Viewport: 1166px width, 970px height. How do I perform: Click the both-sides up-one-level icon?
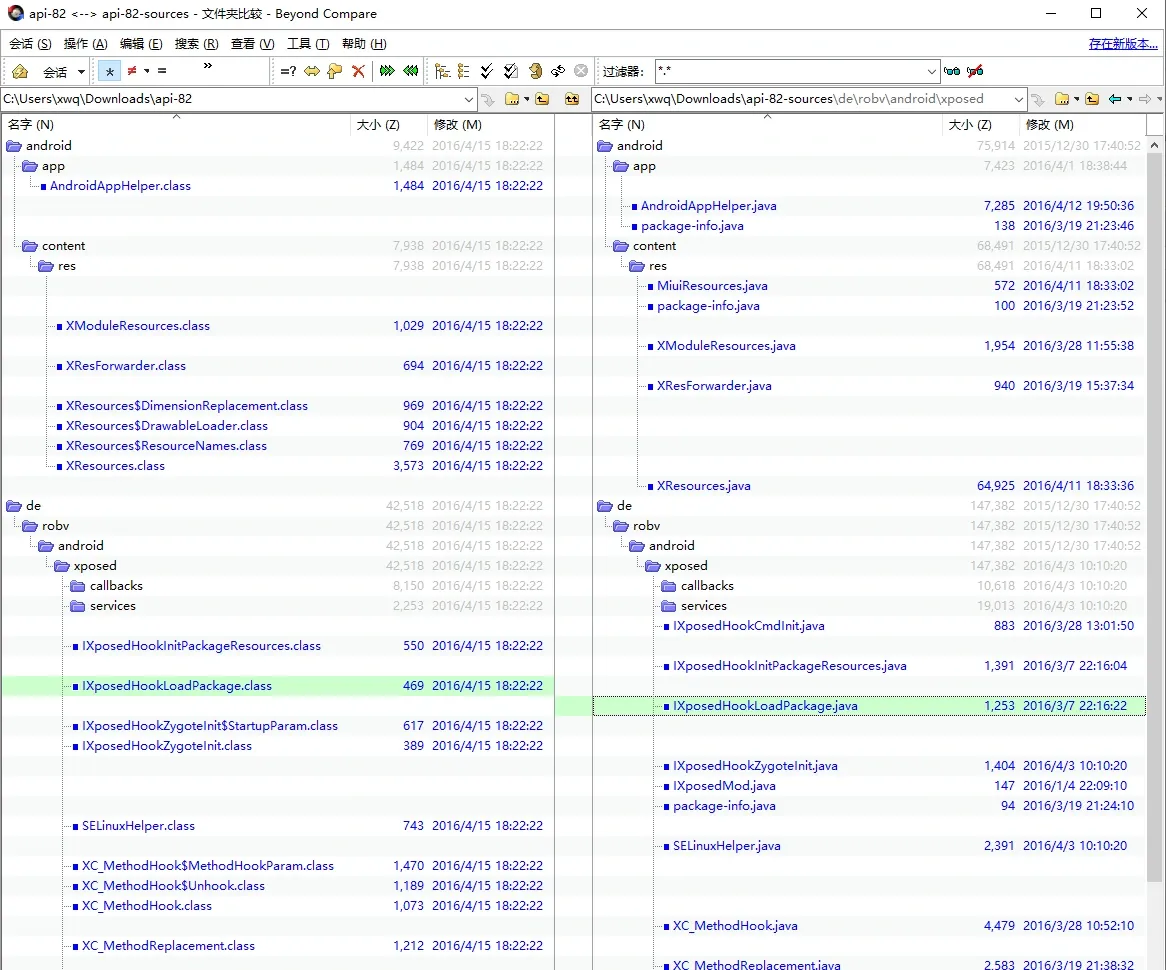pos(572,99)
